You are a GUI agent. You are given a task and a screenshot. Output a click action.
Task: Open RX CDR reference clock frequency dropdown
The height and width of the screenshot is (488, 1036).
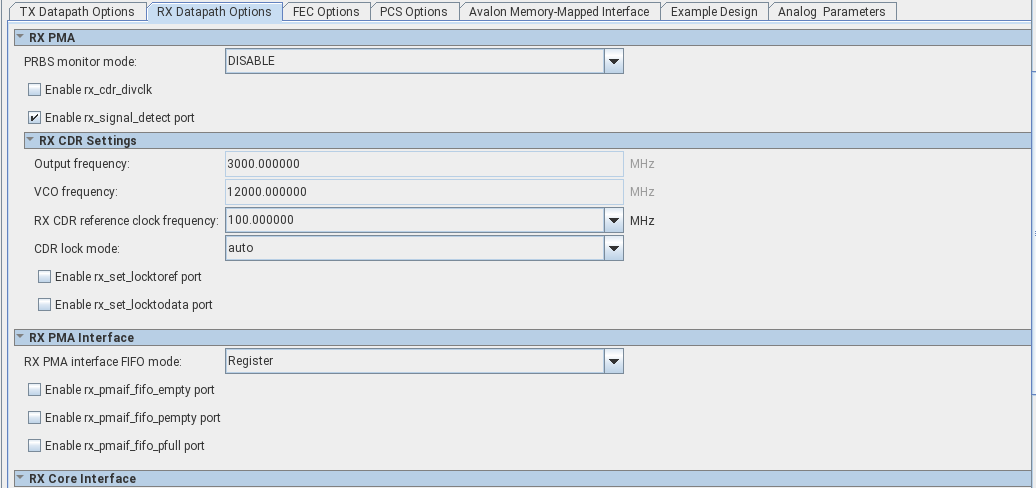point(613,220)
